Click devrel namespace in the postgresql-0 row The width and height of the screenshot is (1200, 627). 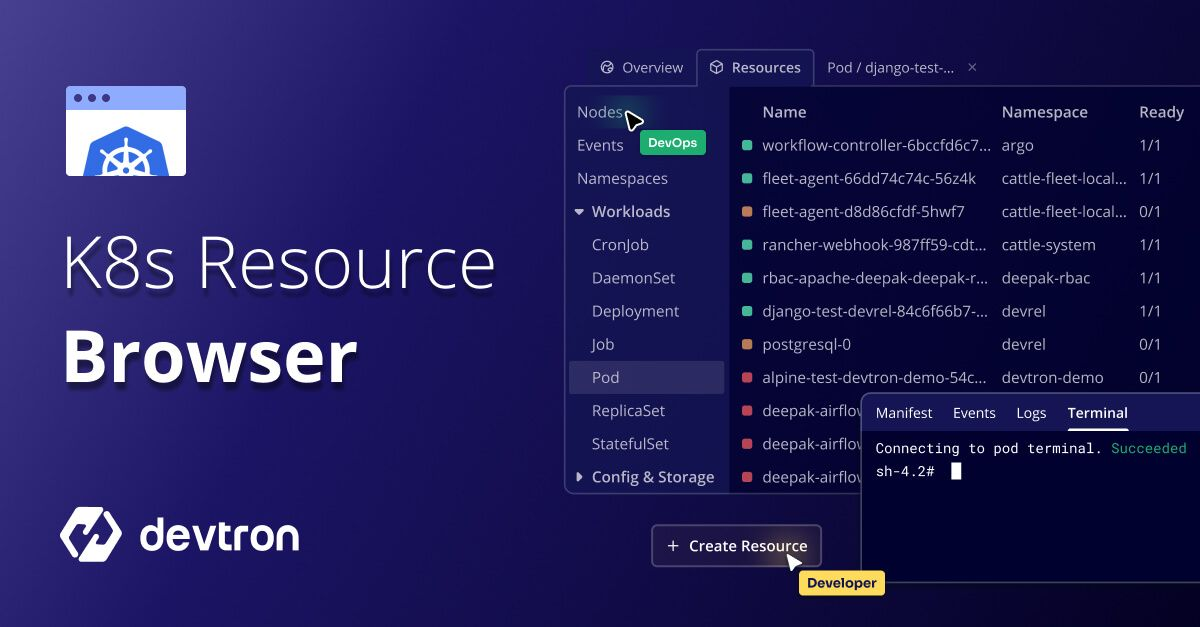coord(1024,344)
